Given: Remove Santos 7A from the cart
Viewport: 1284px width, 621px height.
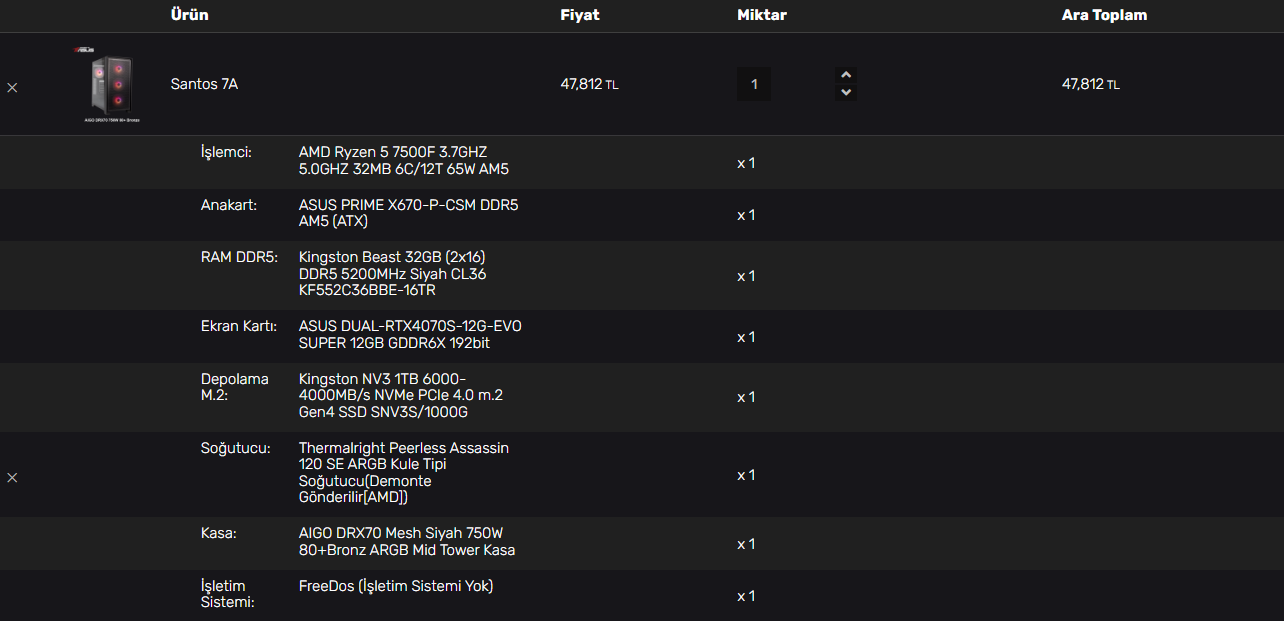Looking at the screenshot, I should (x=12, y=88).
